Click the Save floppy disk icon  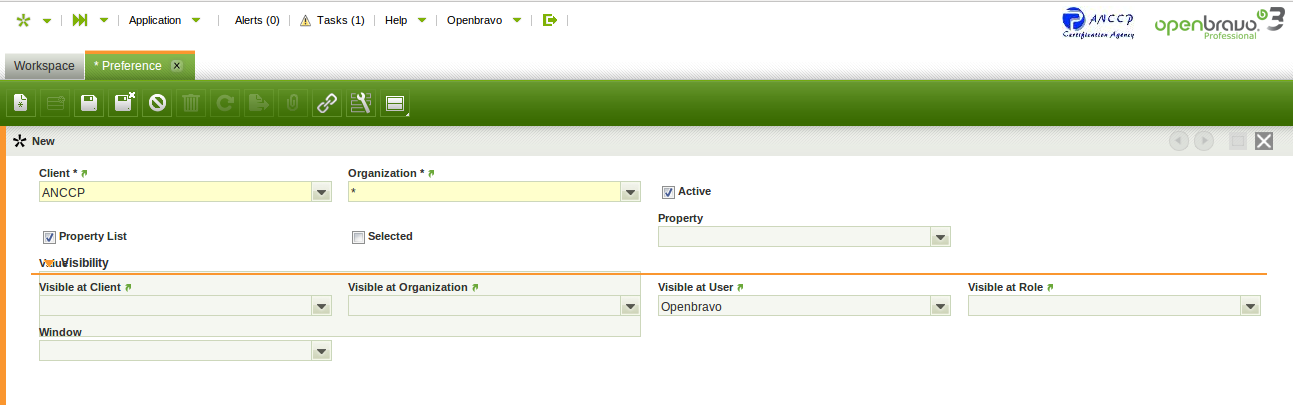(89, 103)
